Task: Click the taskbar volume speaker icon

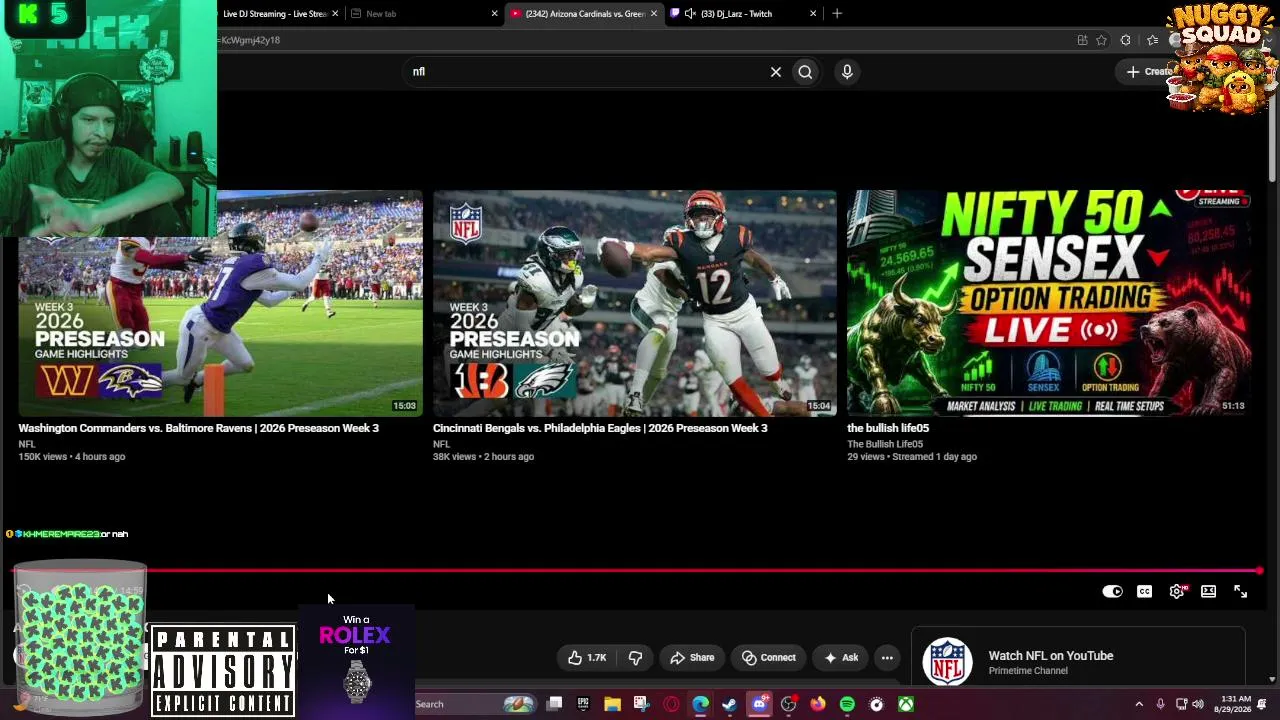Action: tap(1198, 704)
